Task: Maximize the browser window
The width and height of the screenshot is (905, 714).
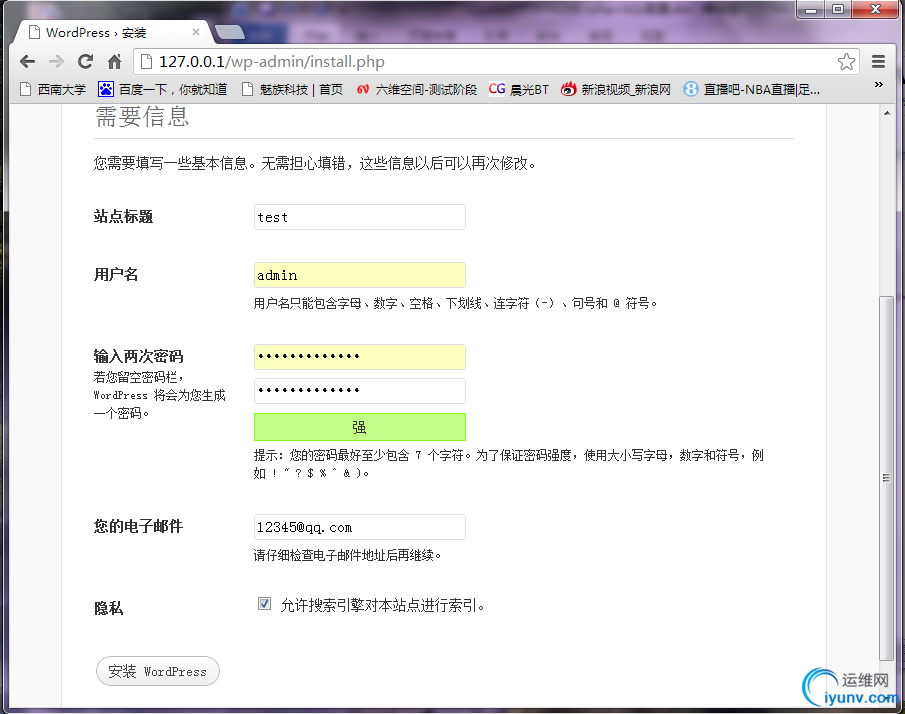Action: click(837, 9)
